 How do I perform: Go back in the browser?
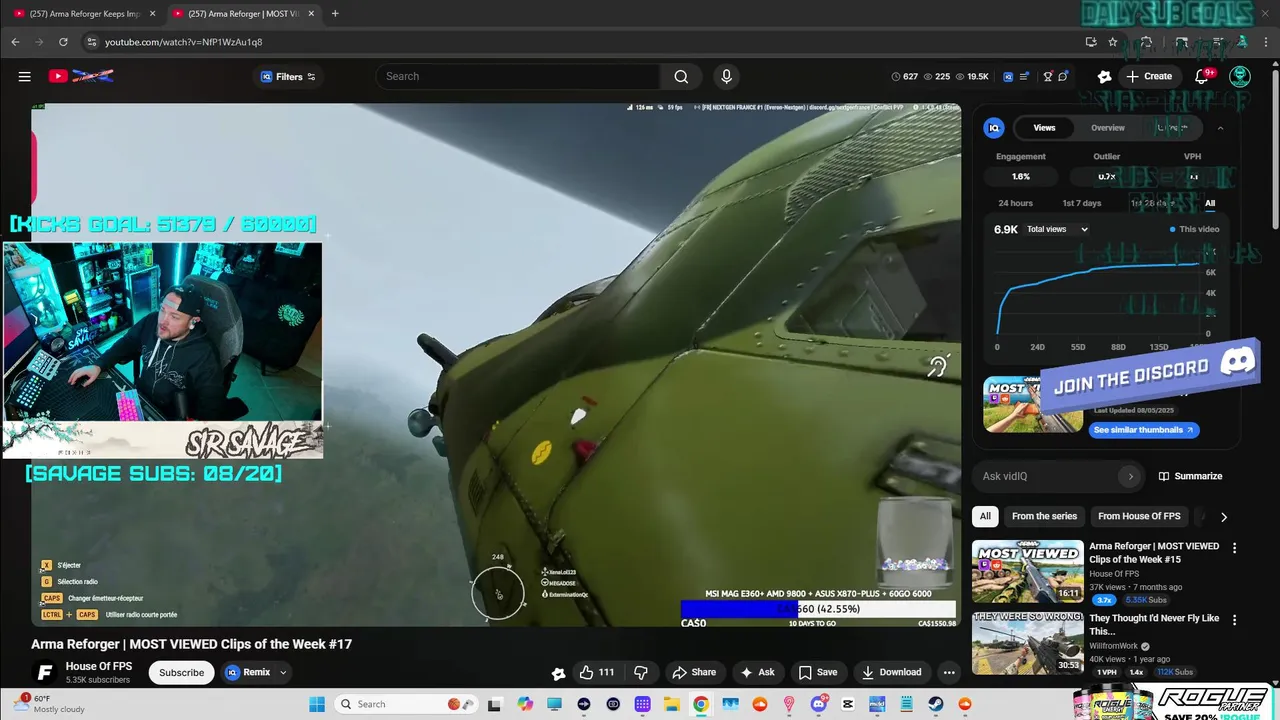pos(15,42)
